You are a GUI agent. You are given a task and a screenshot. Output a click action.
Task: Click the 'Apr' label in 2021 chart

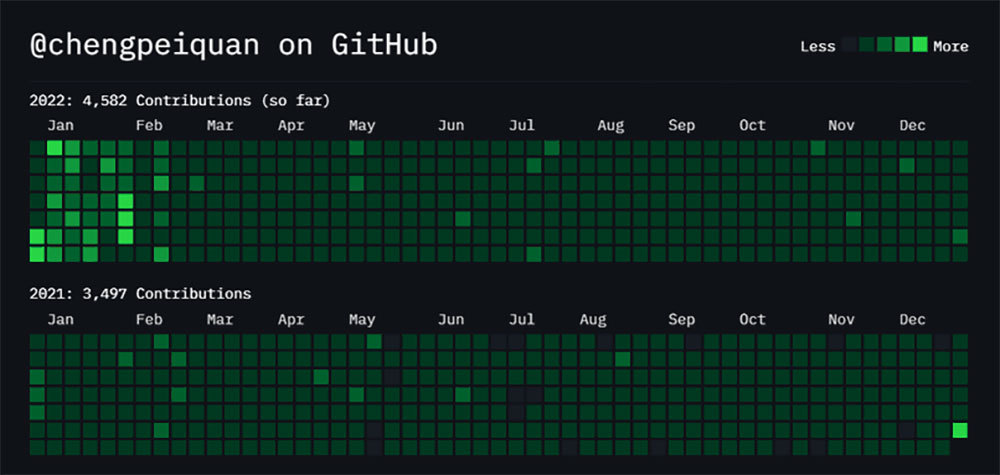pyautogui.click(x=291, y=320)
